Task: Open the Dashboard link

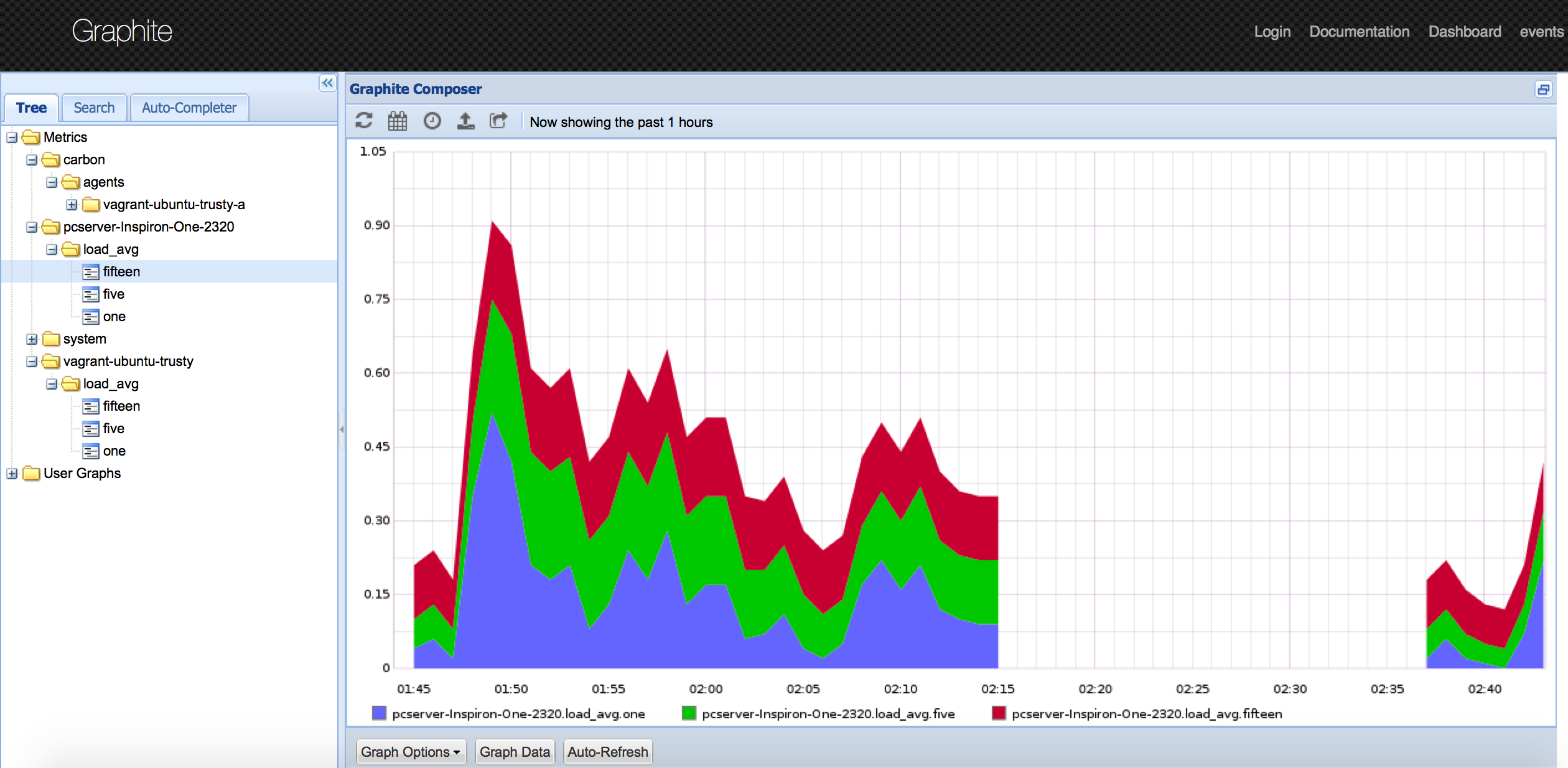Action: pyautogui.click(x=1465, y=32)
